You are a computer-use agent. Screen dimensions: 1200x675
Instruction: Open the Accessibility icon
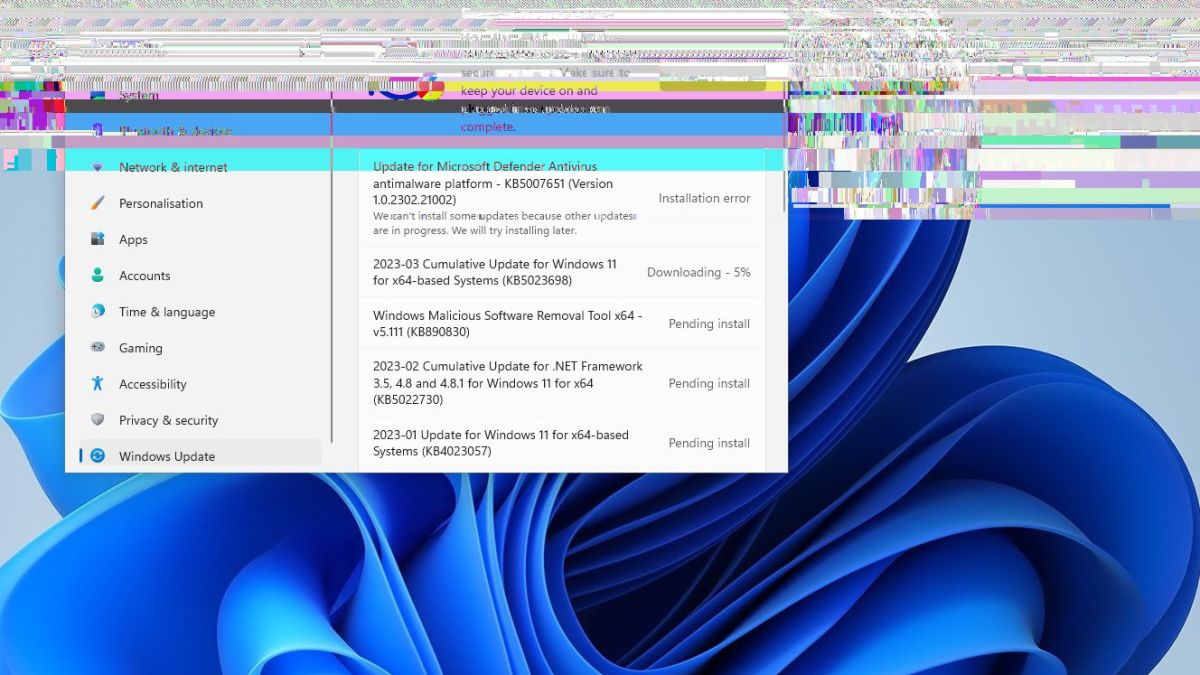[97, 383]
